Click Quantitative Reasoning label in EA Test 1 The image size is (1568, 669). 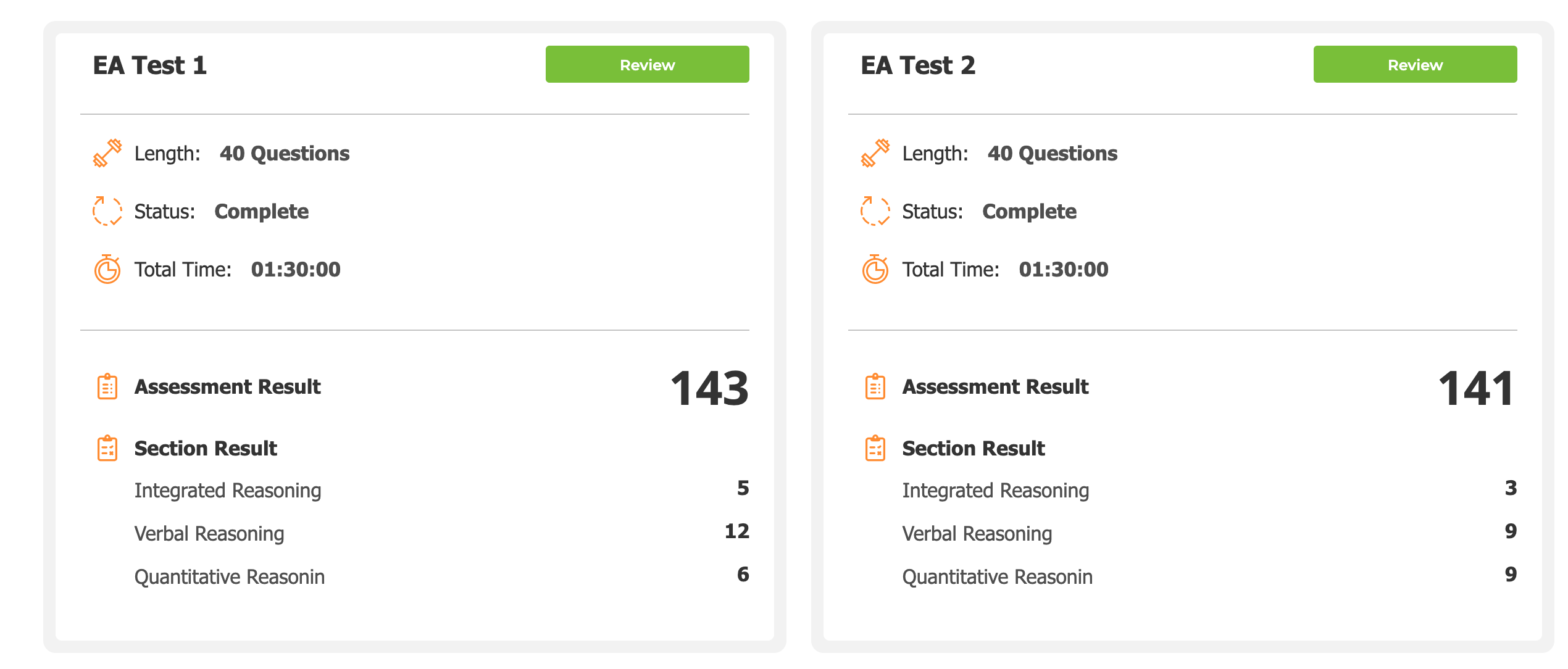[230, 577]
